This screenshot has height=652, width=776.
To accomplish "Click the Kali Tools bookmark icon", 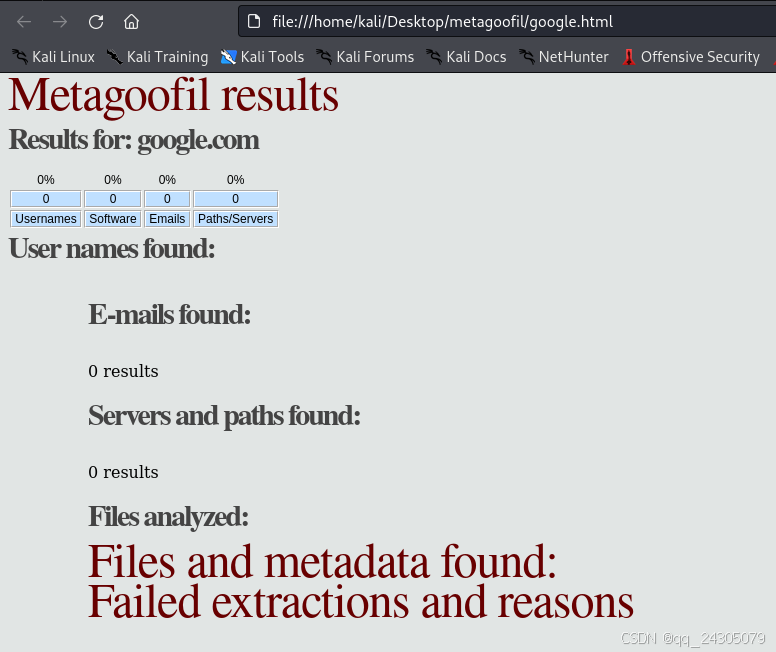I will coord(228,57).
